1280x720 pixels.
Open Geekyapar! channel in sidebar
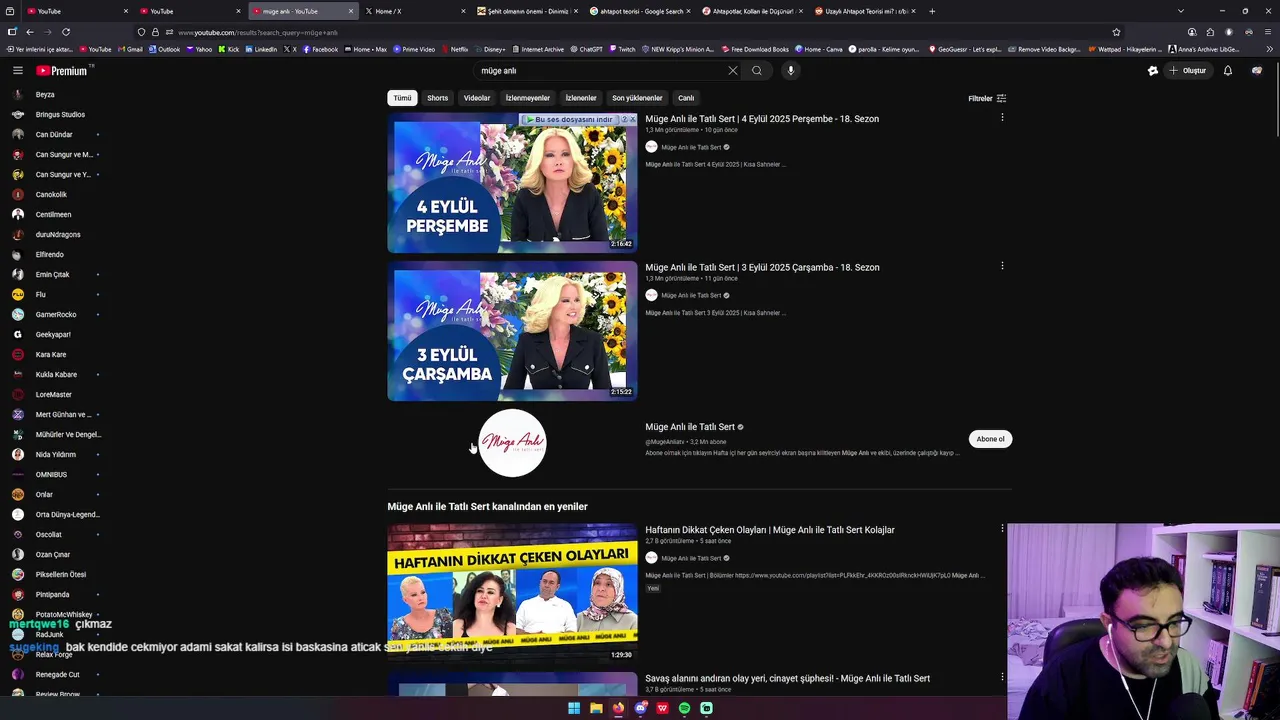click(x=55, y=334)
